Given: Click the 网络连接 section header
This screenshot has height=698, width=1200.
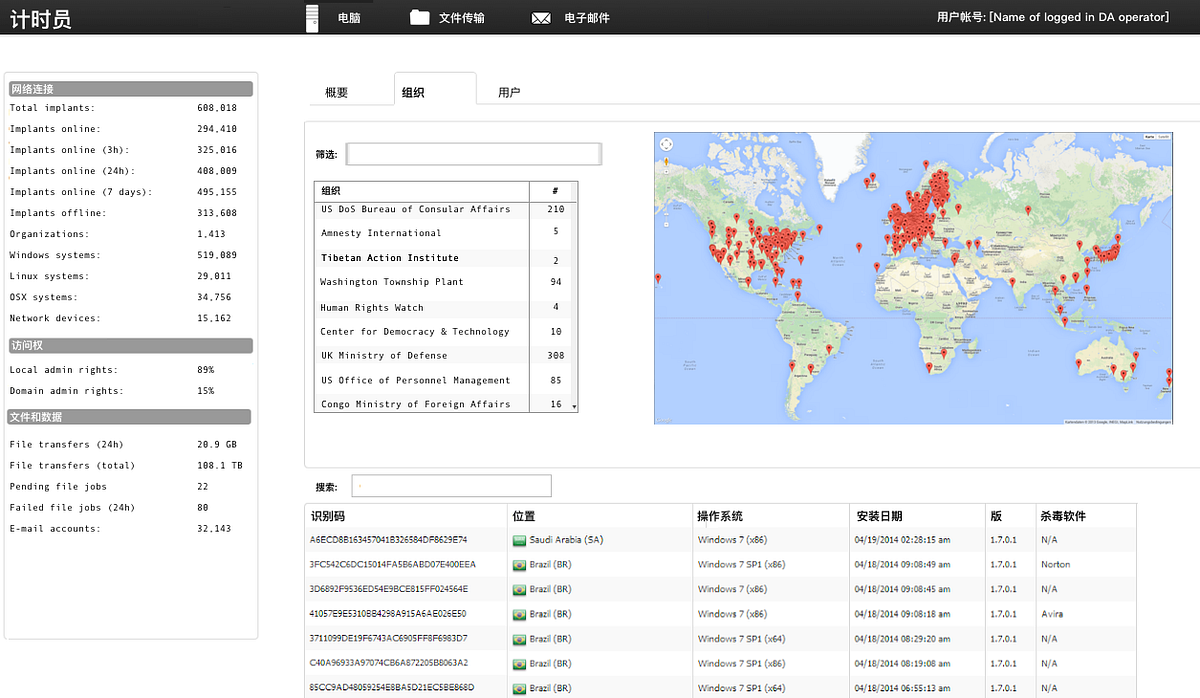Looking at the screenshot, I should [130, 89].
